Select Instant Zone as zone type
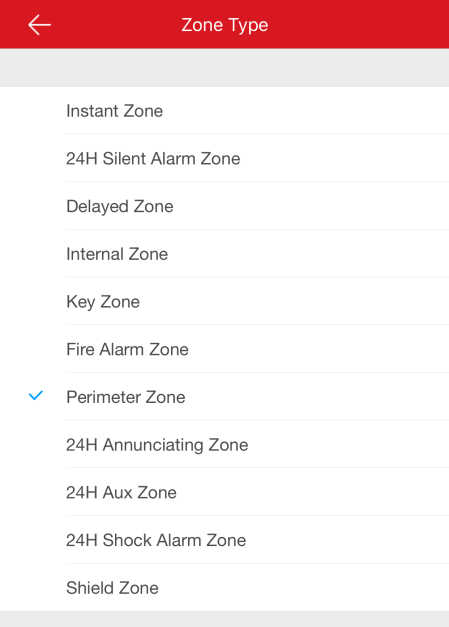The width and height of the screenshot is (449, 627). tap(224, 110)
